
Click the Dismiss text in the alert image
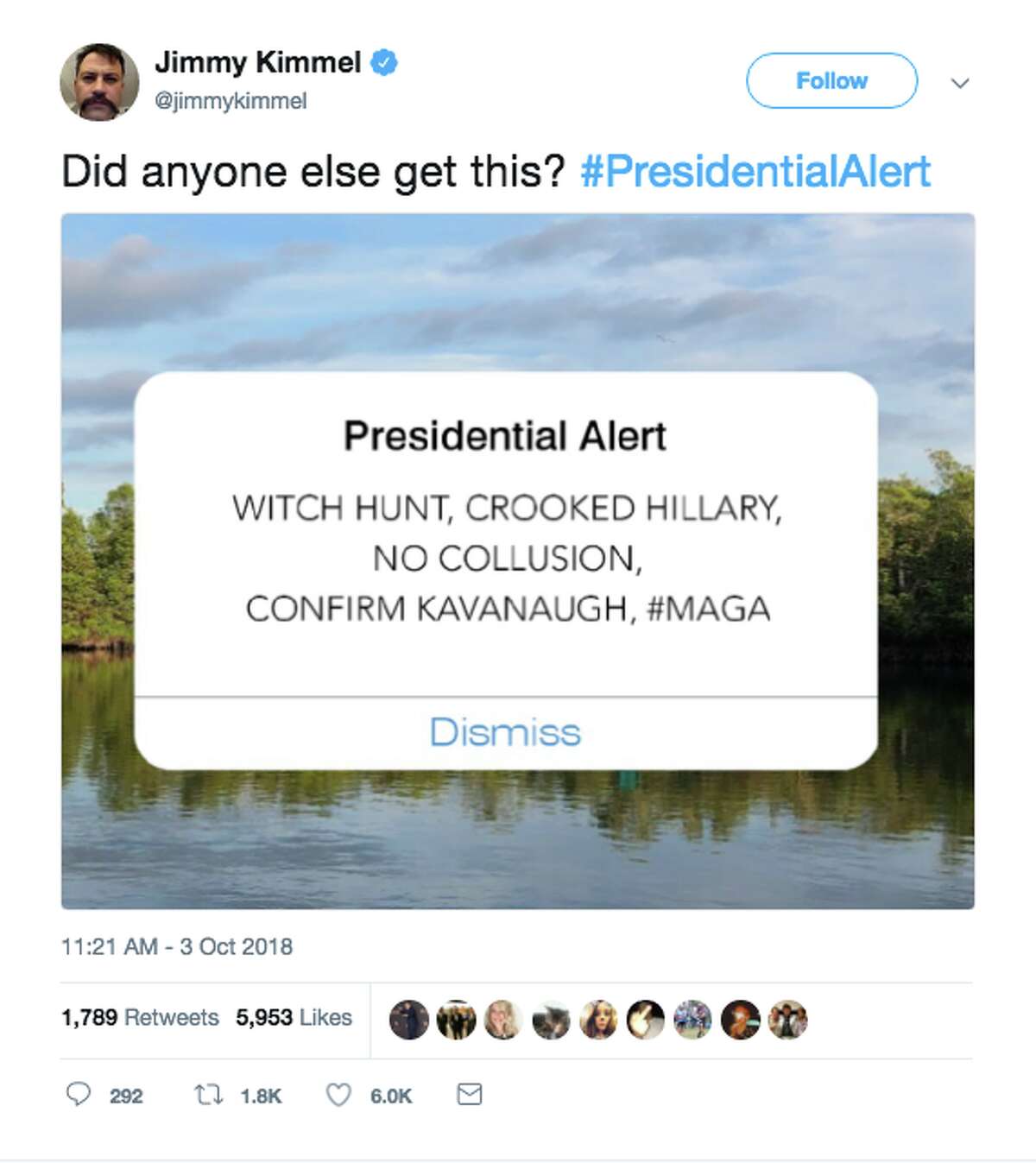[x=506, y=733]
